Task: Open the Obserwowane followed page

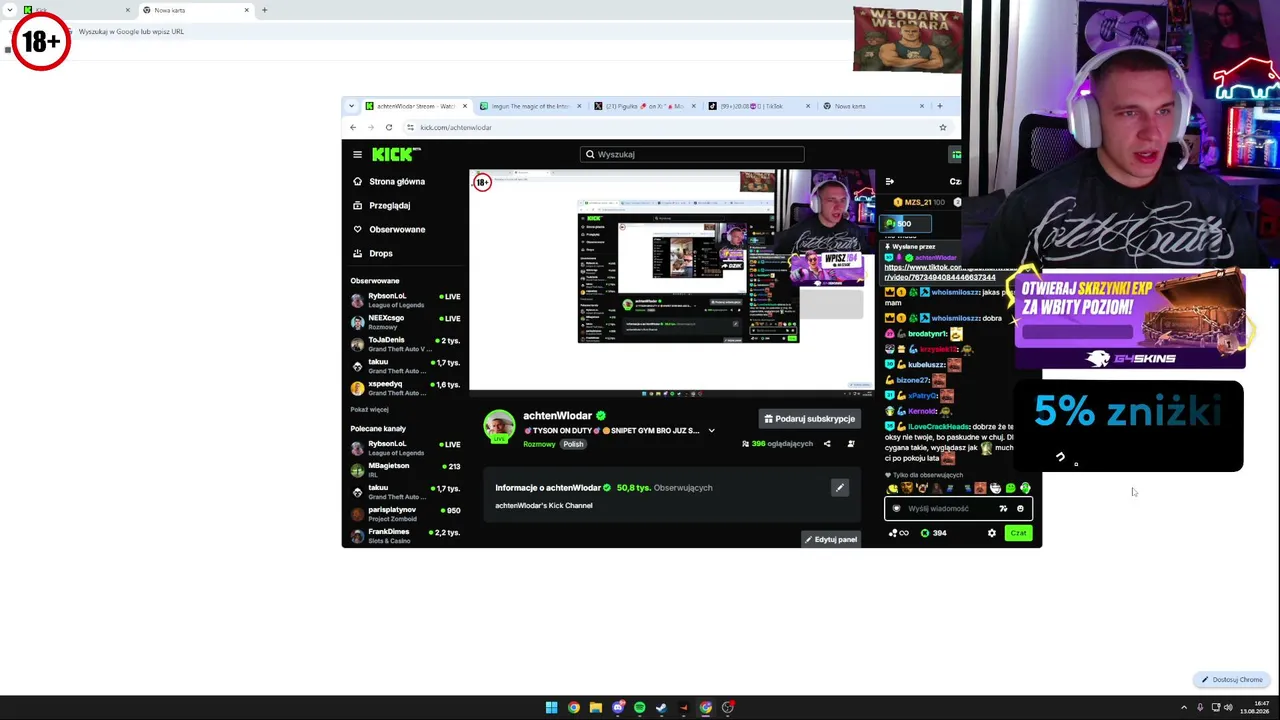Action: pyautogui.click(x=389, y=230)
